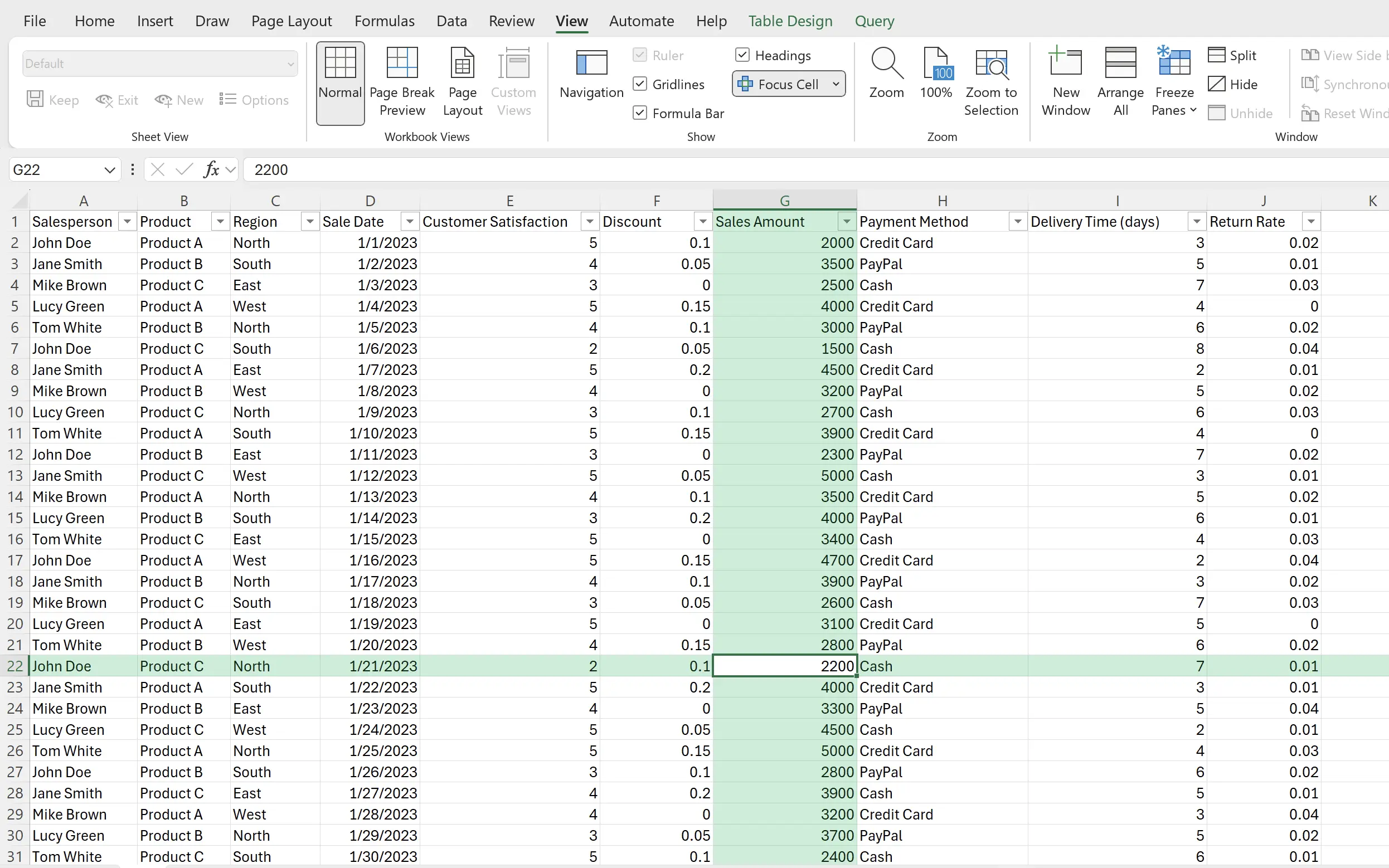
Task: Uncheck the Headings checkbox
Action: [x=742, y=55]
